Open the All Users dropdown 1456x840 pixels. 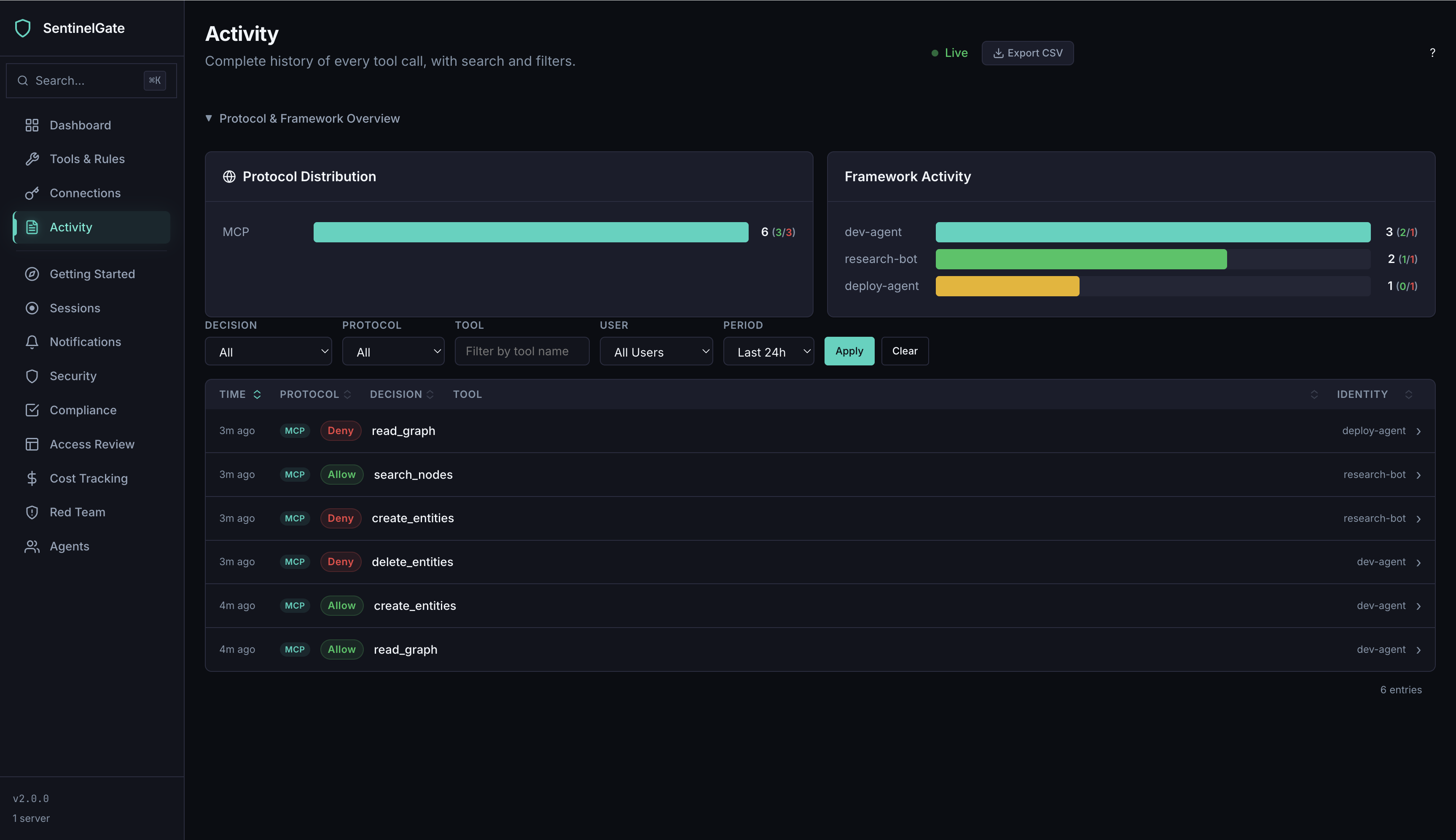pyautogui.click(x=656, y=352)
